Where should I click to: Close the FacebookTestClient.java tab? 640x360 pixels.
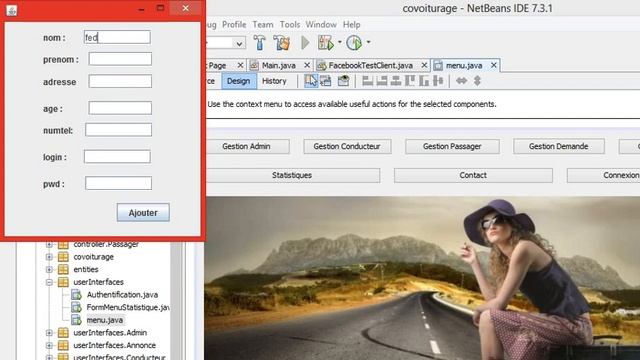(424, 65)
